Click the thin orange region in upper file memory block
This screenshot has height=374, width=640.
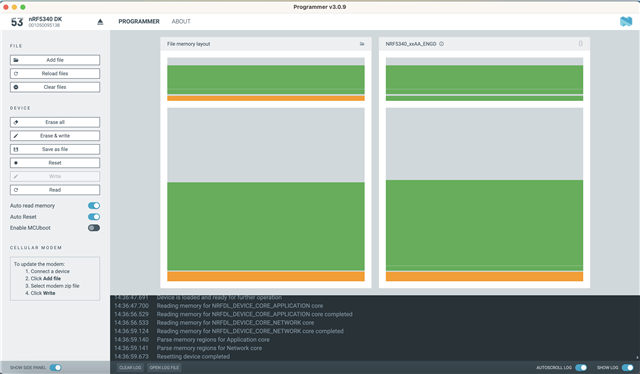point(266,98)
